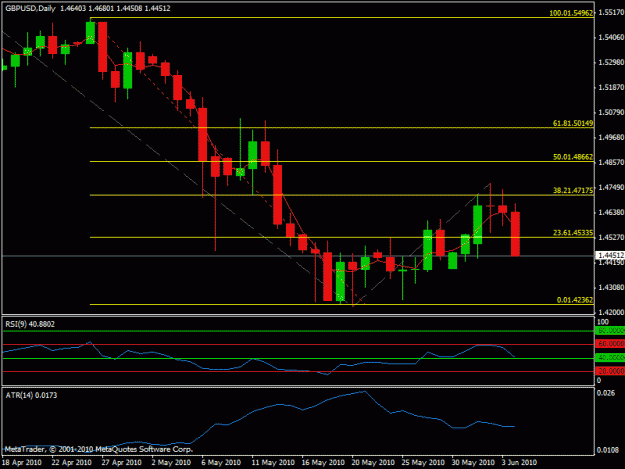Image resolution: width=625 pixels, height=469 pixels.
Task: Click the 27 Apr 2010 date label
Action: point(122,462)
